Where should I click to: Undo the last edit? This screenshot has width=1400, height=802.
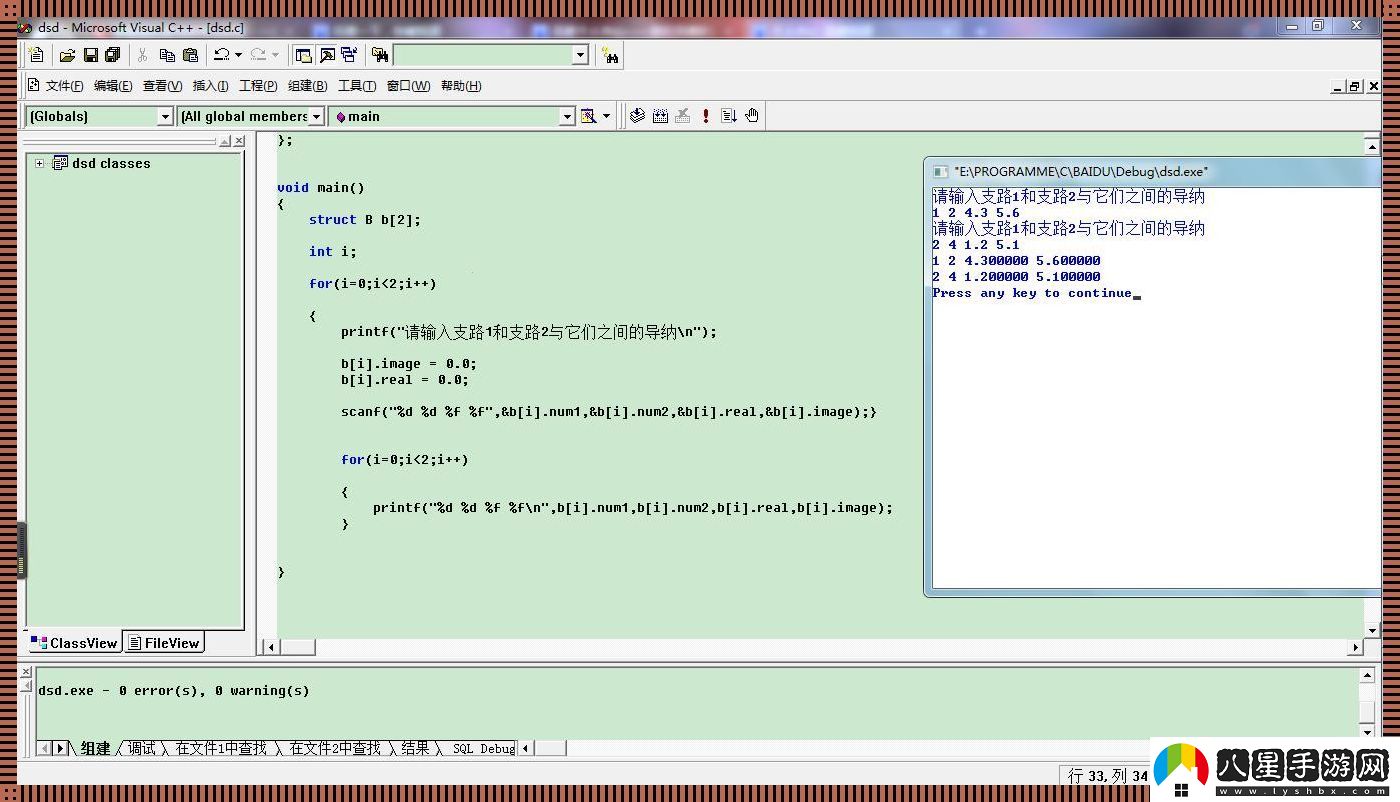[222, 55]
